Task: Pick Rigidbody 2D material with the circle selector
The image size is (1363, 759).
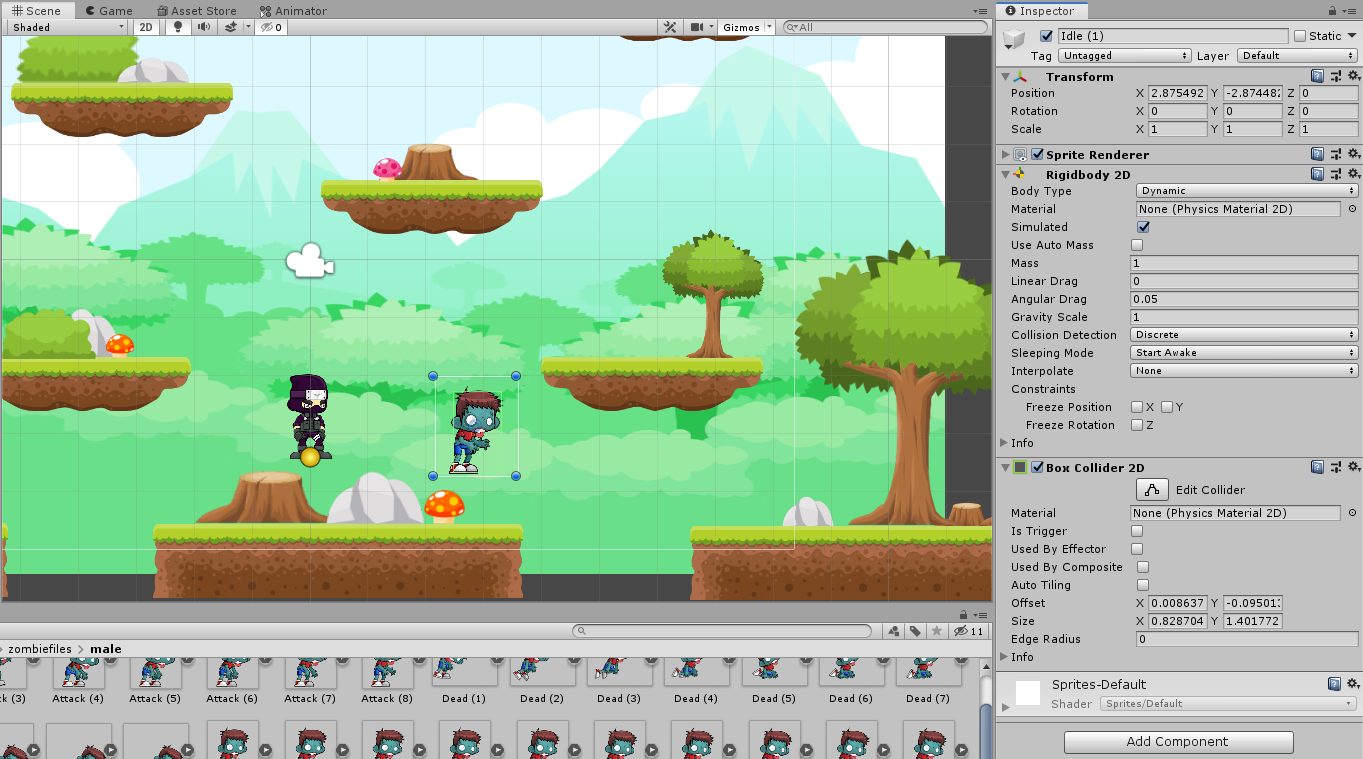Action: pos(1352,209)
